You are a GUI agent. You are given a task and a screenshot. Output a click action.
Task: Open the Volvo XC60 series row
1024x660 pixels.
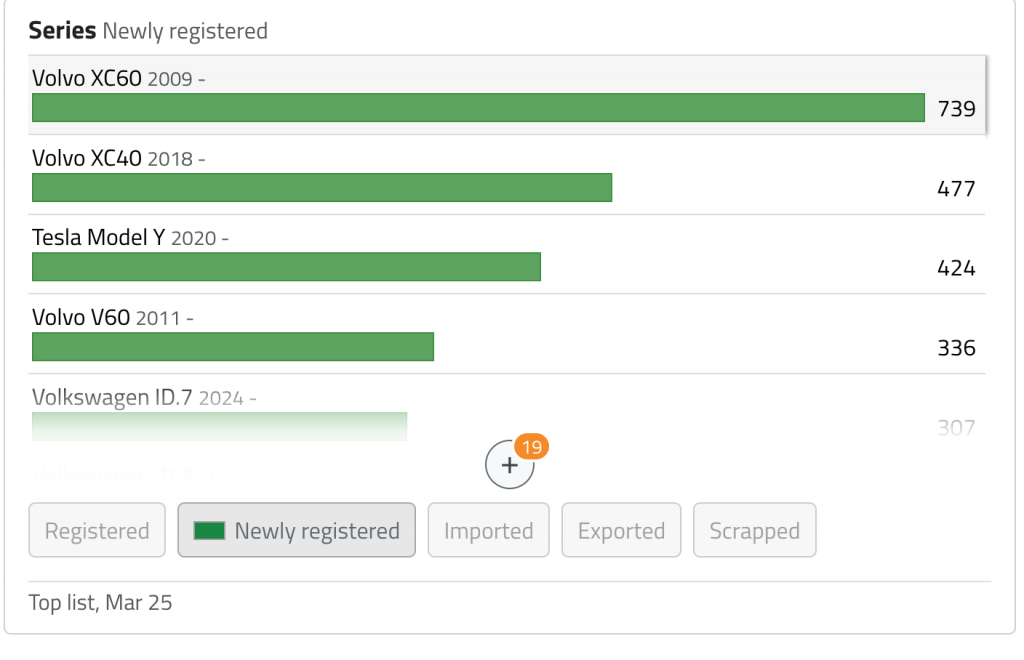pos(86,78)
